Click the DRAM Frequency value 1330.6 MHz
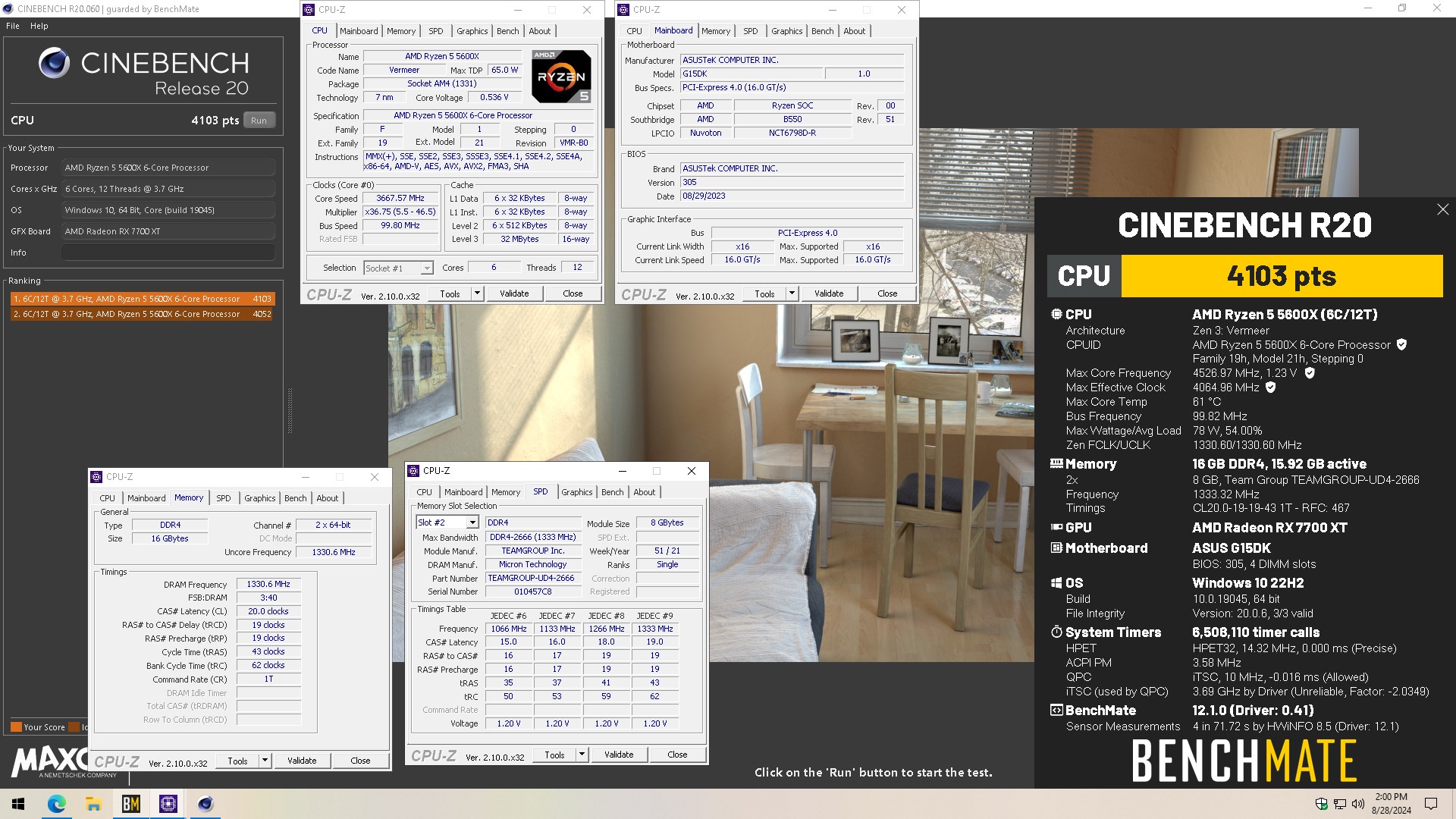This screenshot has height=819, width=1456. coord(268,584)
